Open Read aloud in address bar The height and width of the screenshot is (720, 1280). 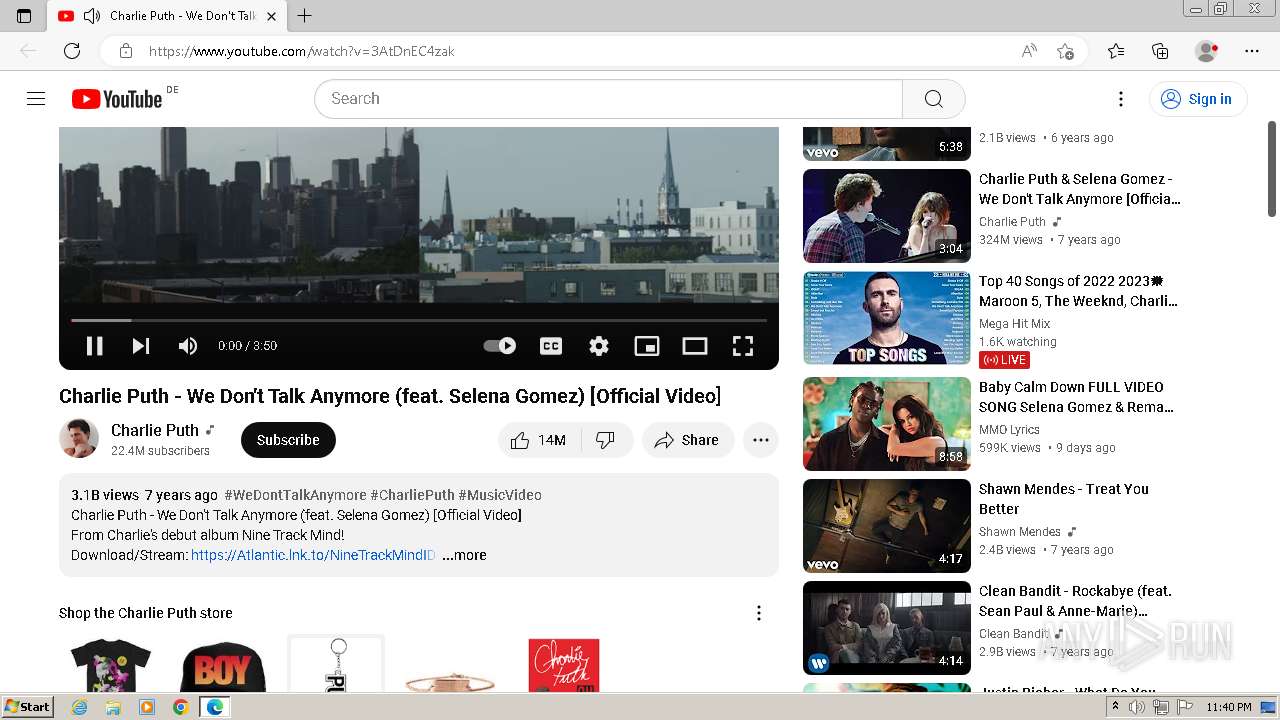pos(1029,51)
